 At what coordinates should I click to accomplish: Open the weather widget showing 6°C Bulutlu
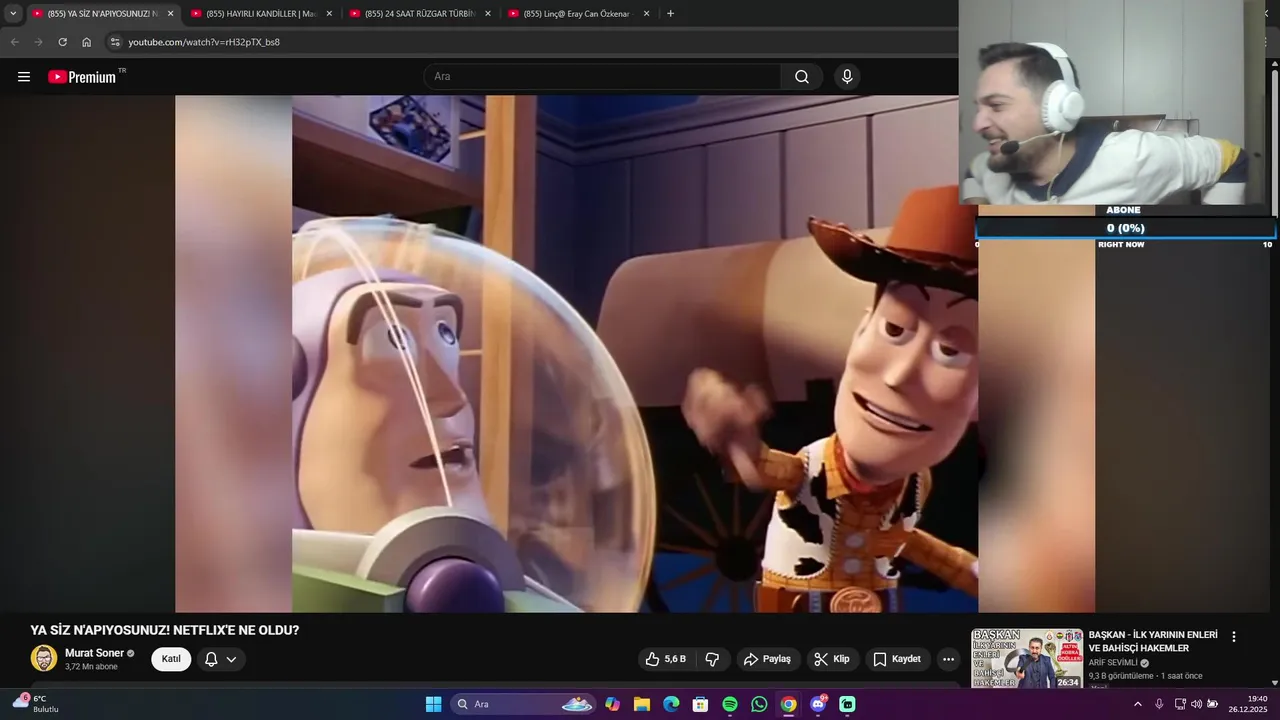(36, 704)
